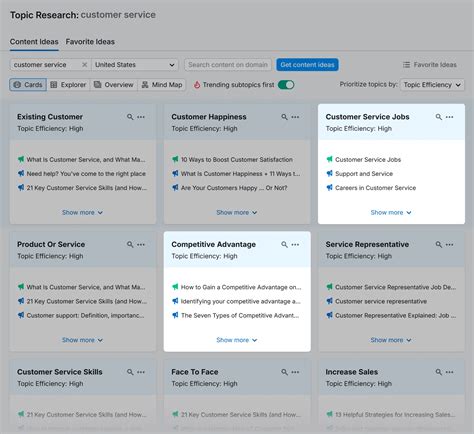The image size is (474, 434).
Task: Click the megaphone icon beside 10 Ways to Boost Customer Satisfaction
Action: pyautogui.click(x=175, y=159)
